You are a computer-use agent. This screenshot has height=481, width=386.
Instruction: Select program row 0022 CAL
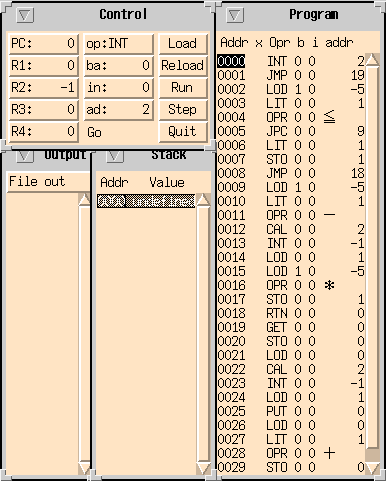(x=291, y=369)
